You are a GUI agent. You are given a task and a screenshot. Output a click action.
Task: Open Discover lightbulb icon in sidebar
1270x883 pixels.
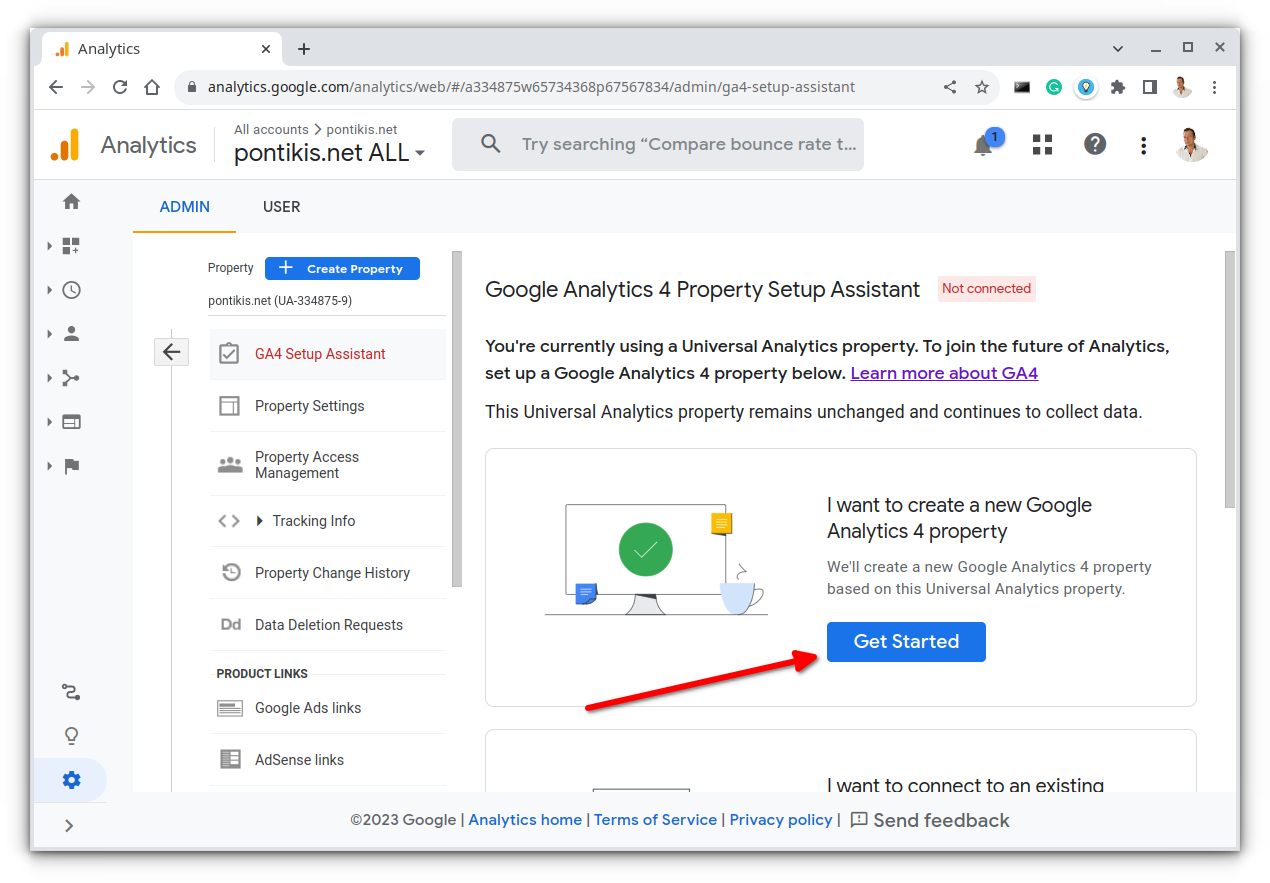(x=71, y=736)
